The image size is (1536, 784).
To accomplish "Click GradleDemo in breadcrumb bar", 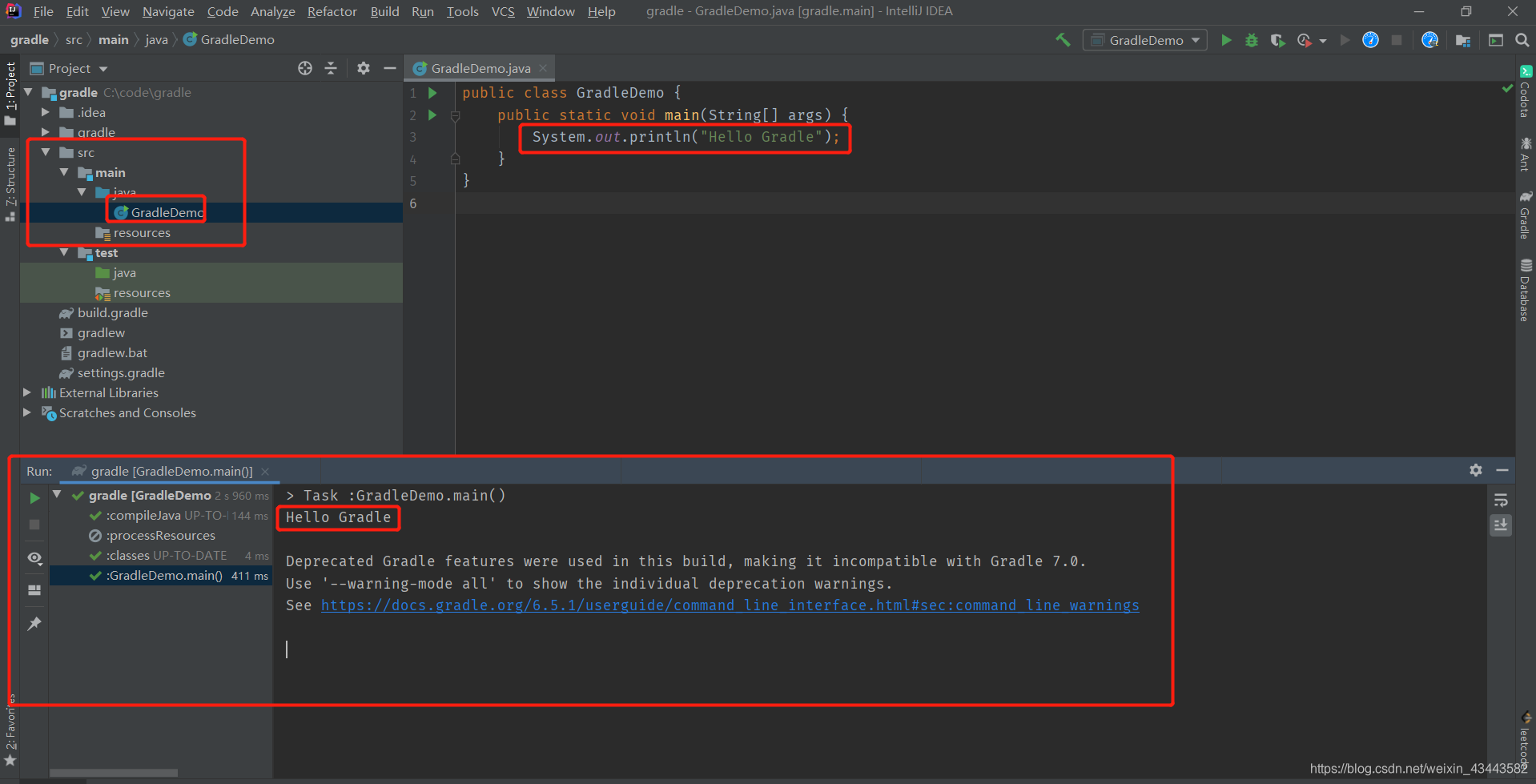I will [x=229, y=39].
